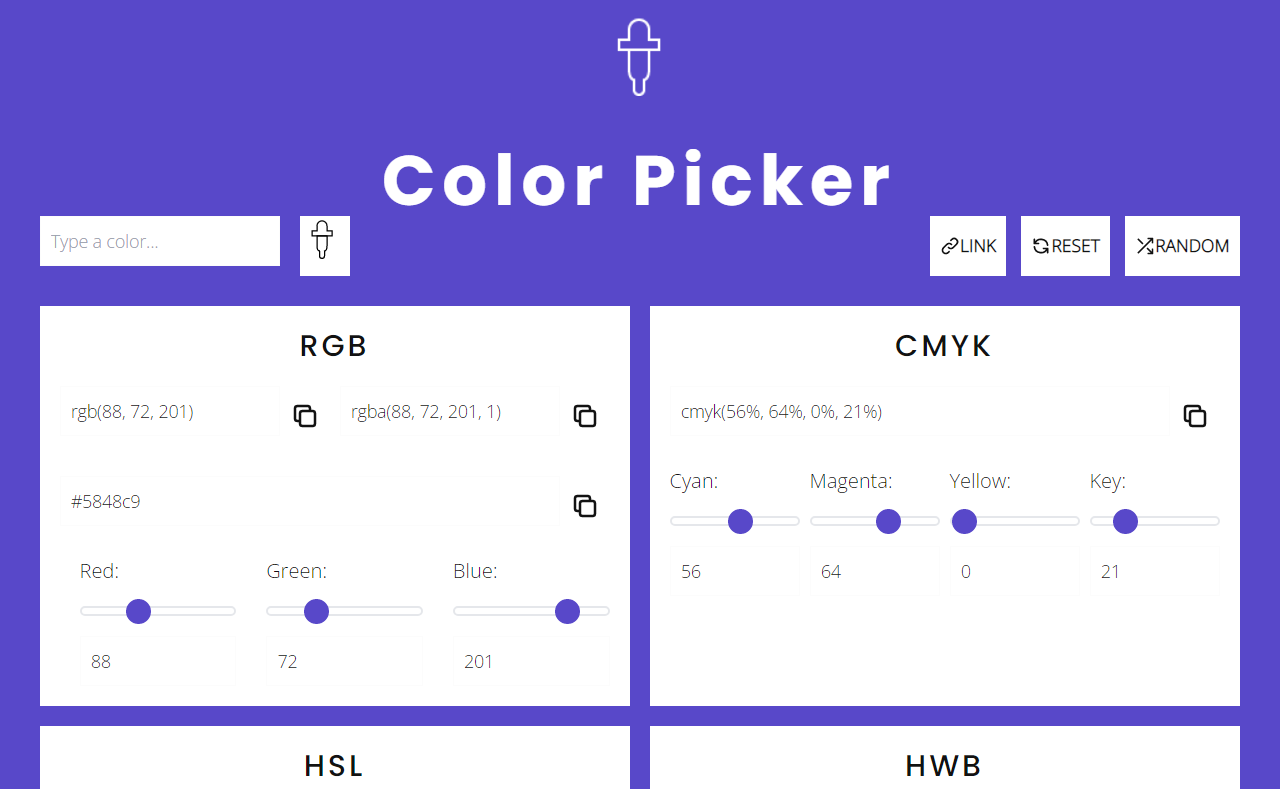The width and height of the screenshot is (1280, 790).
Task: Click the Green slider handle
Action: (x=316, y=611)
